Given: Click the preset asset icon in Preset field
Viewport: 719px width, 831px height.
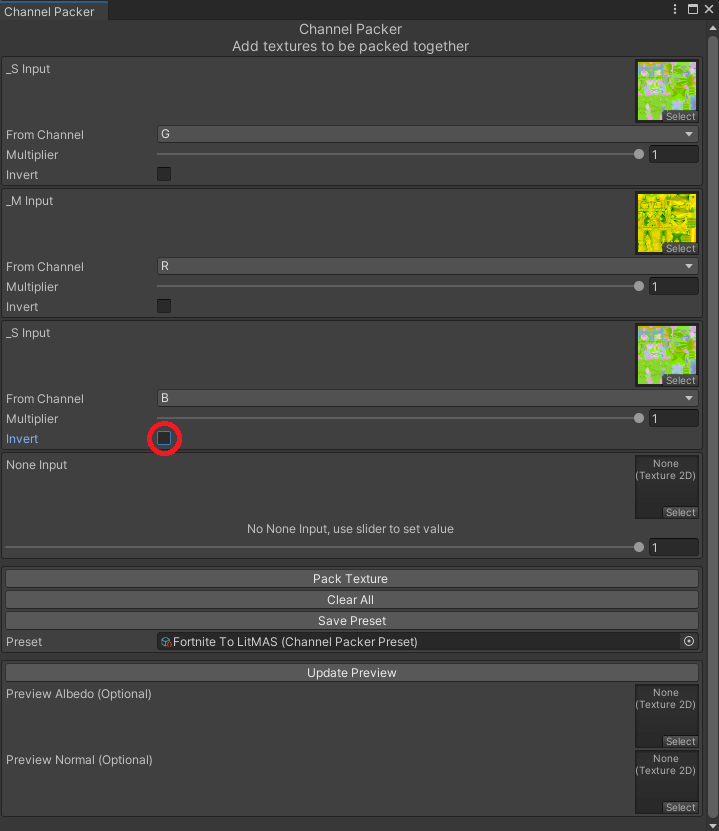Looking at the screenshot, I should [166, 642].
